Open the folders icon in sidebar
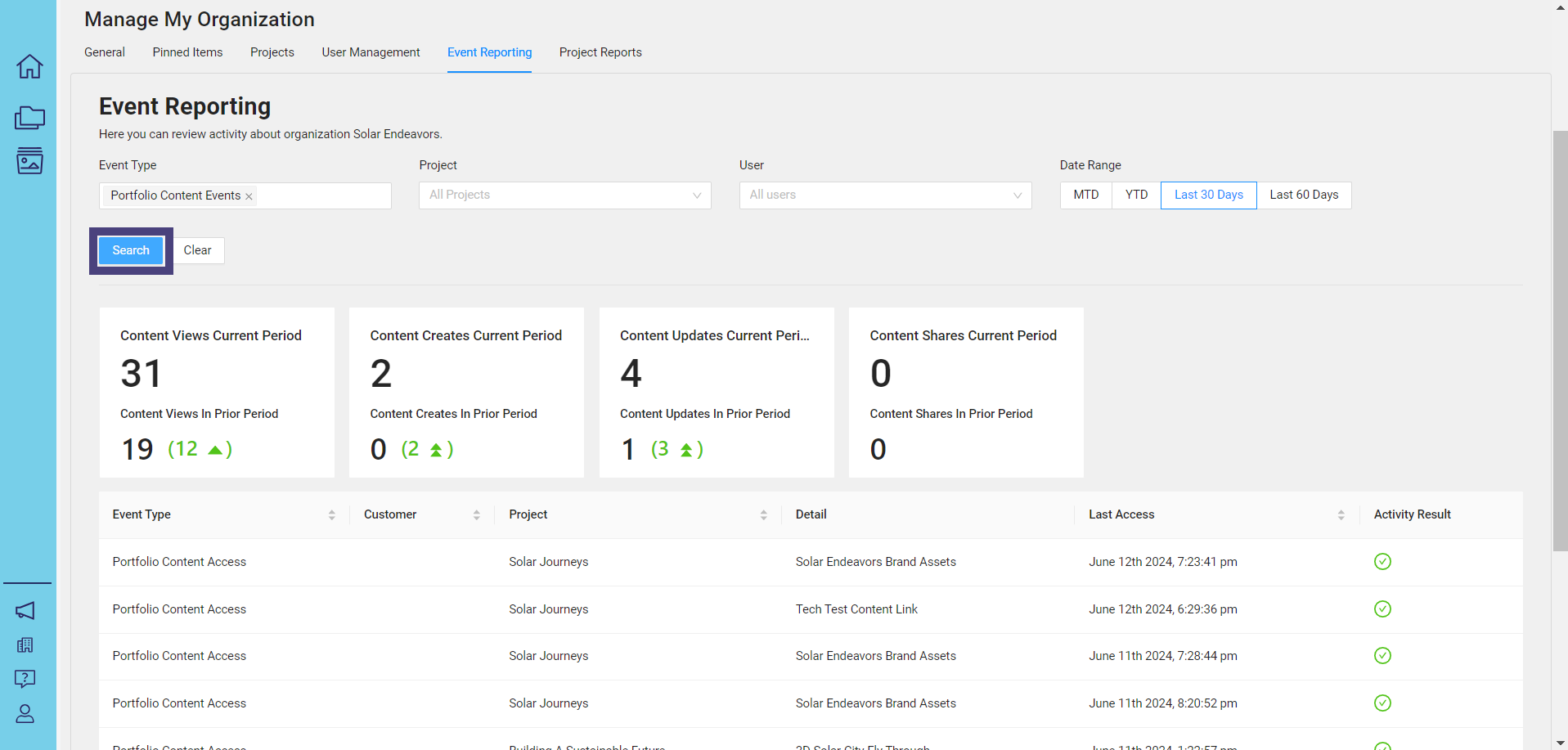 [29, 118]
